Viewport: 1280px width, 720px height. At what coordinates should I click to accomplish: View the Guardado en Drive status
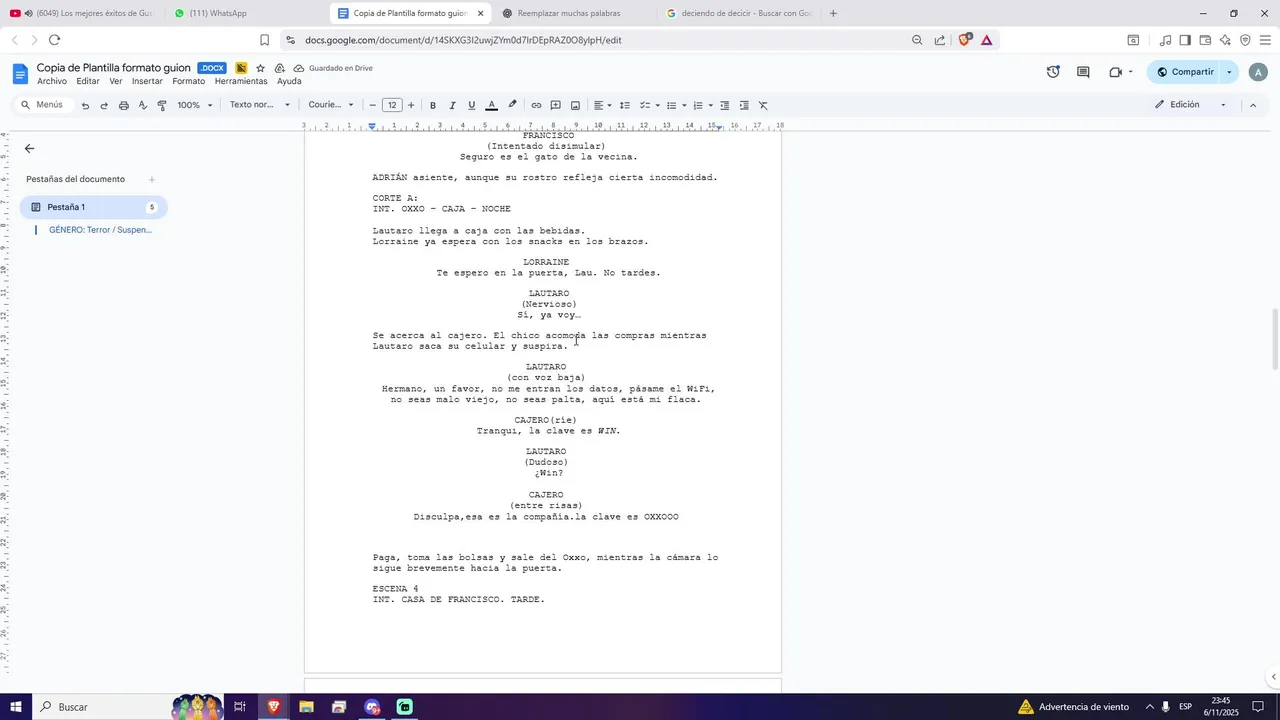pos(333,68)
